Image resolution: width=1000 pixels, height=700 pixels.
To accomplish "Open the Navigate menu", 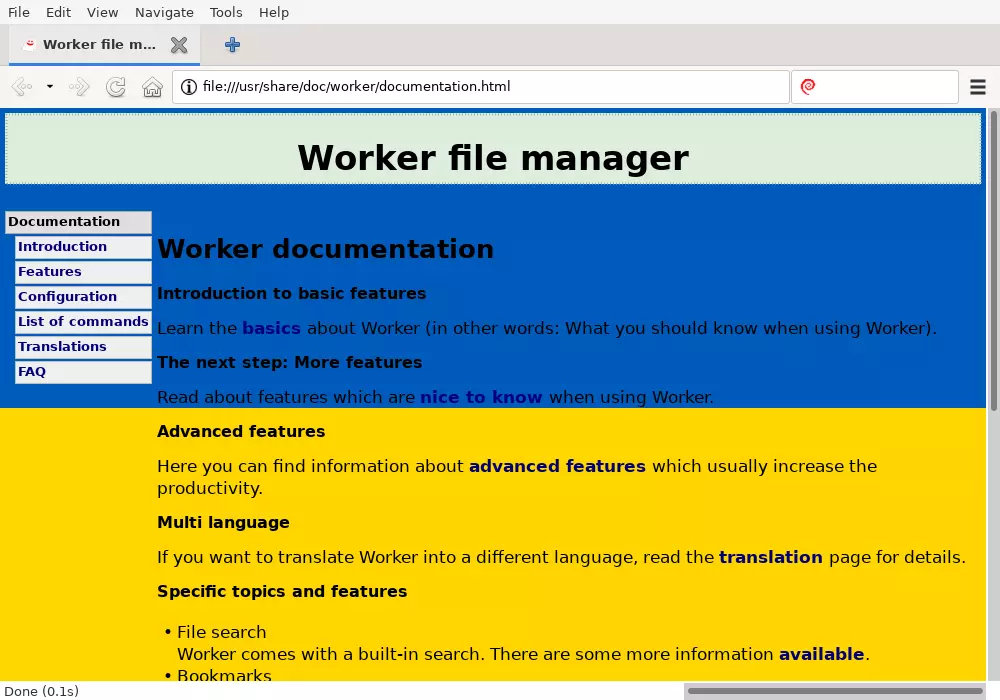I will tap(164, 12).
